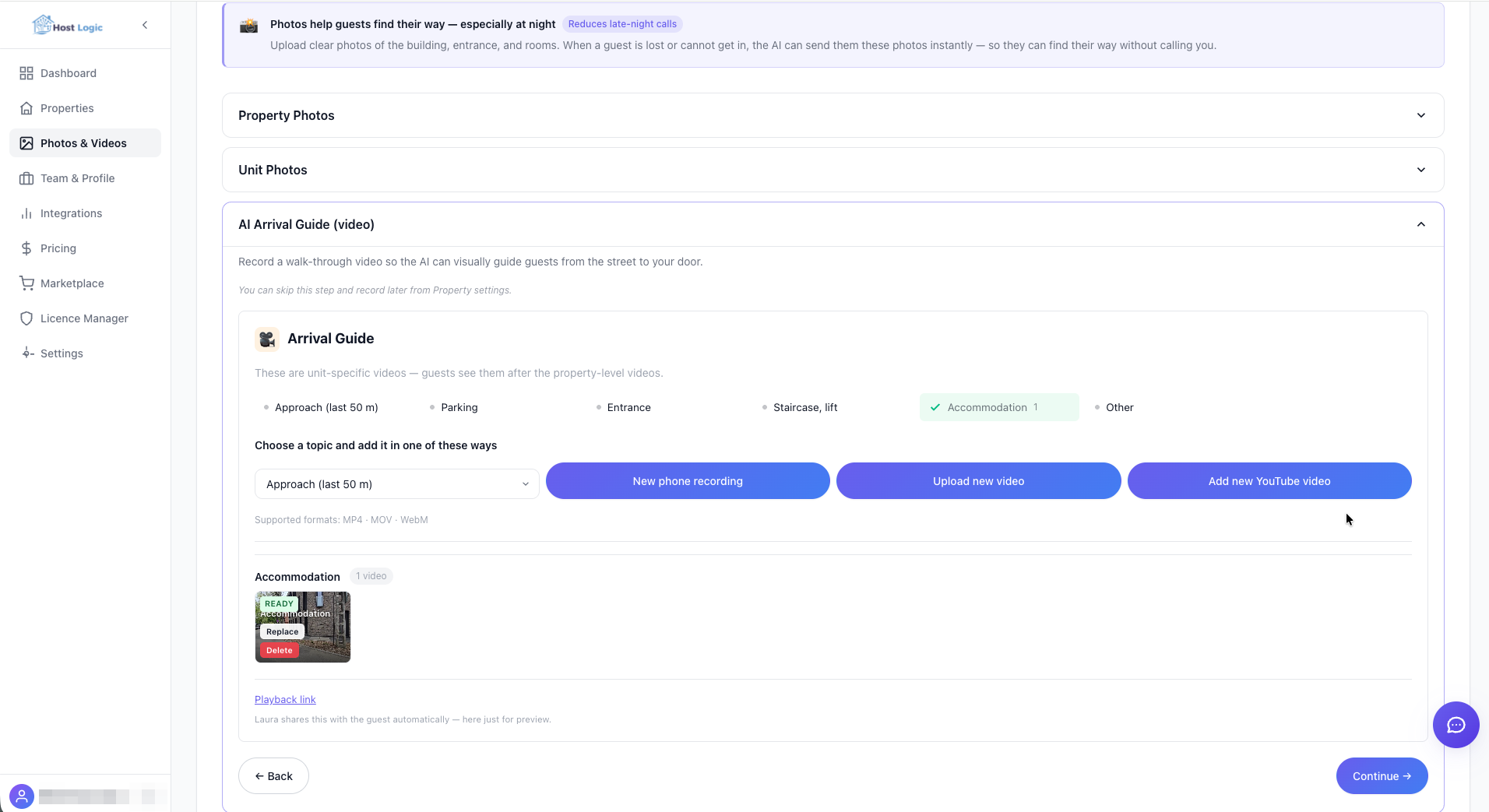
Task: Click the 1 video count badge
Action: [x=371, y=576]
